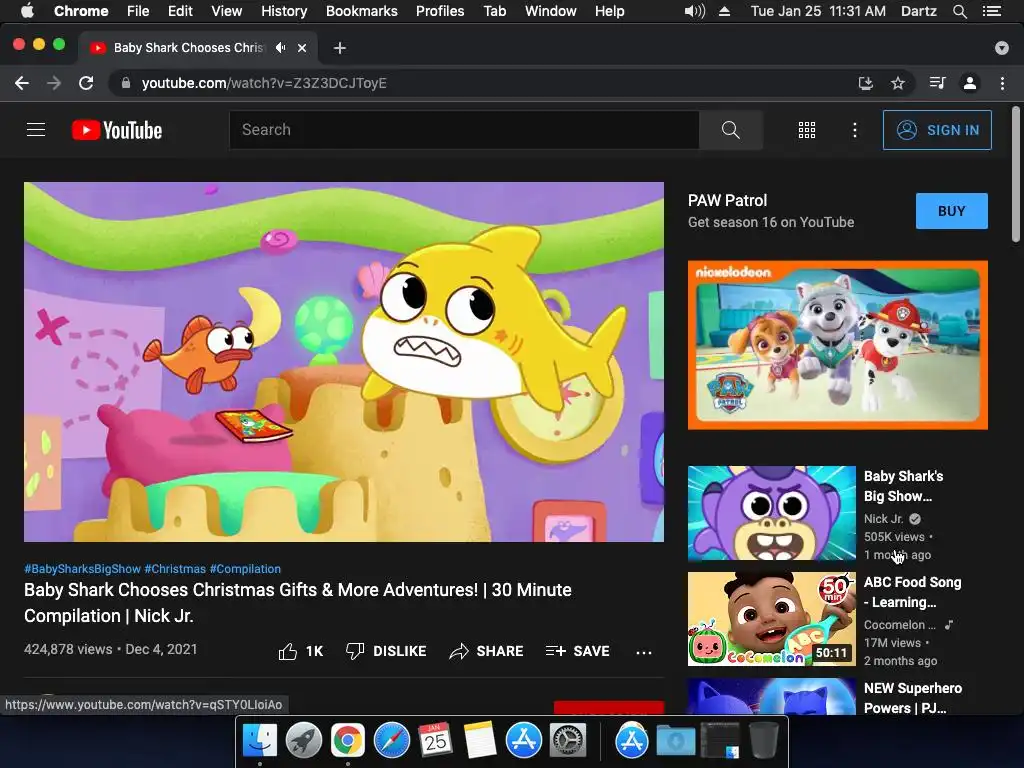Click the SIGN IN button
This screenshot has width=1024, height=768.
pyautogui.click(x=937, y=130)
